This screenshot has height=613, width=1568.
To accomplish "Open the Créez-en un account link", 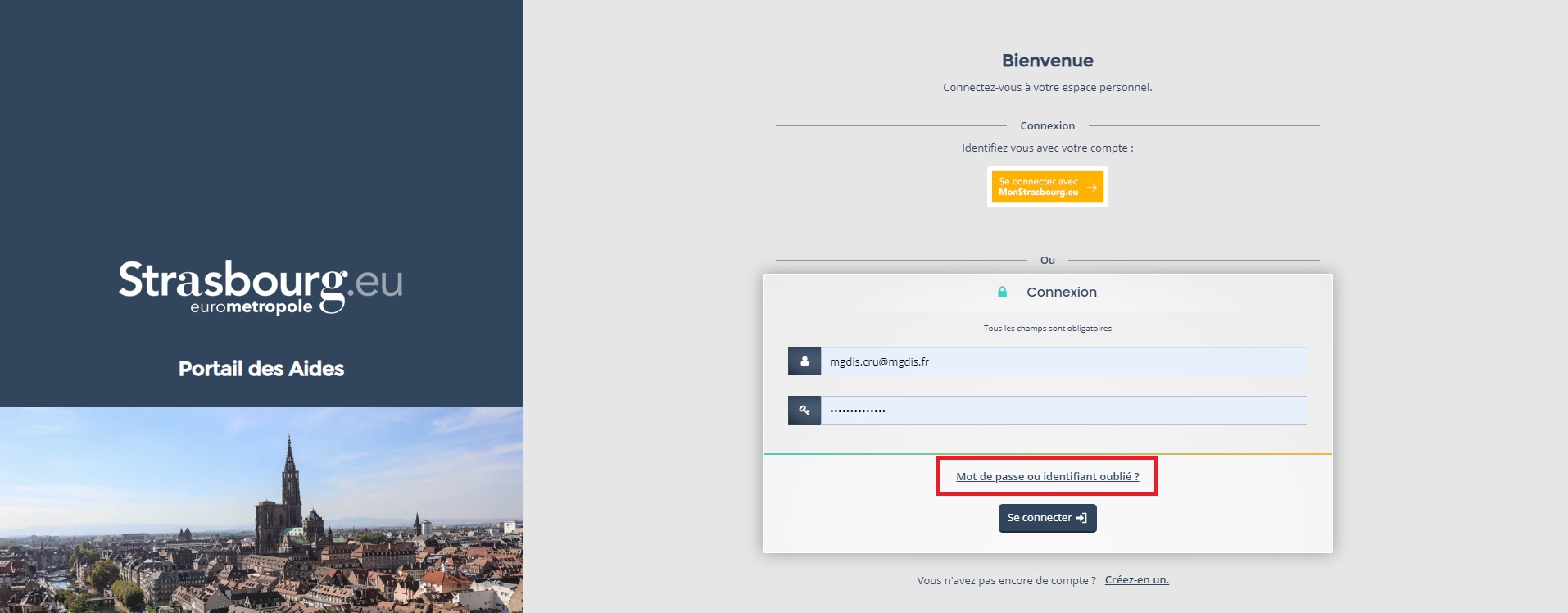I will pyautogui.click(x=1136, y=579).
